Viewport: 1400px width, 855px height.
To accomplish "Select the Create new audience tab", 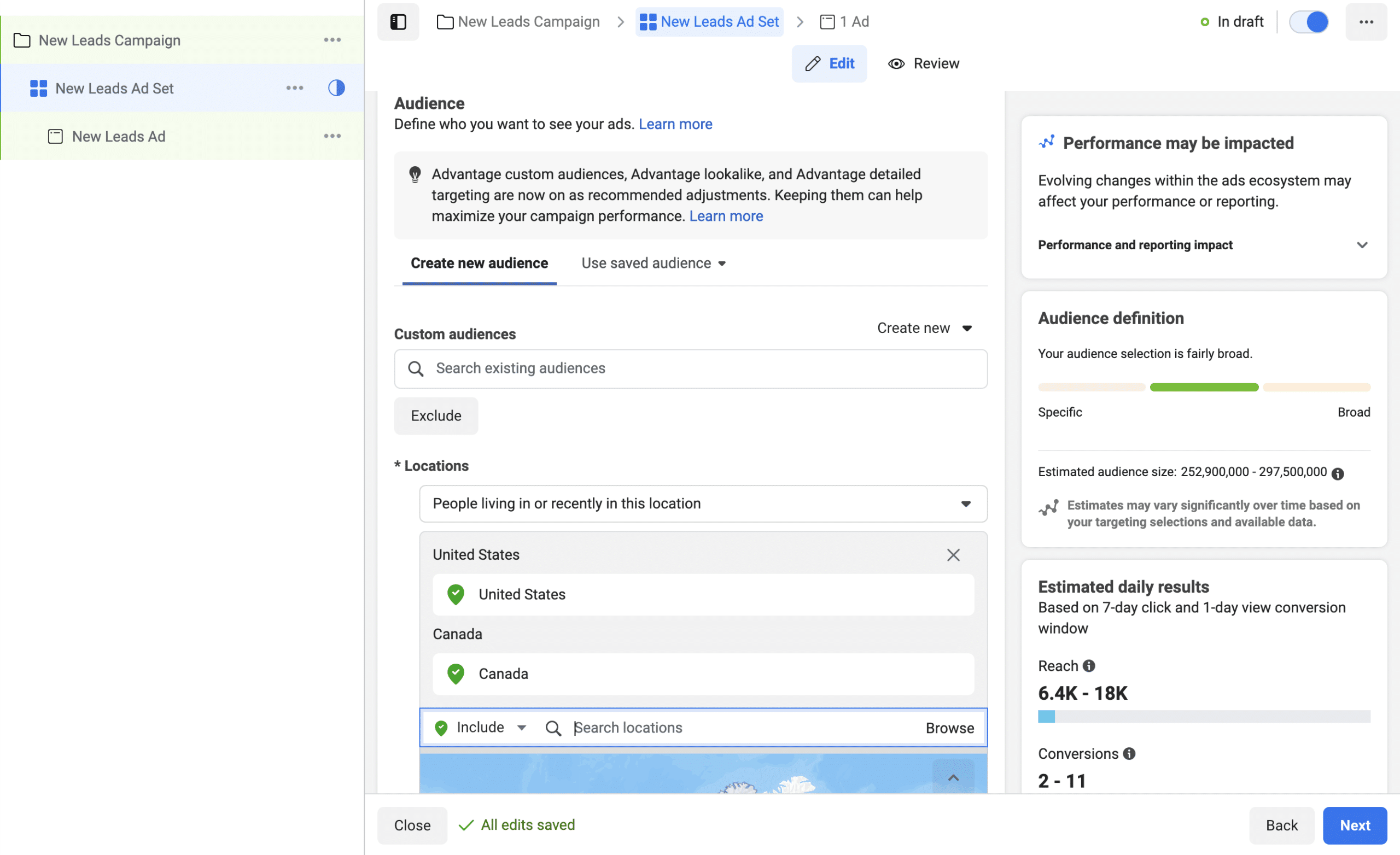I will coord(479,263).
